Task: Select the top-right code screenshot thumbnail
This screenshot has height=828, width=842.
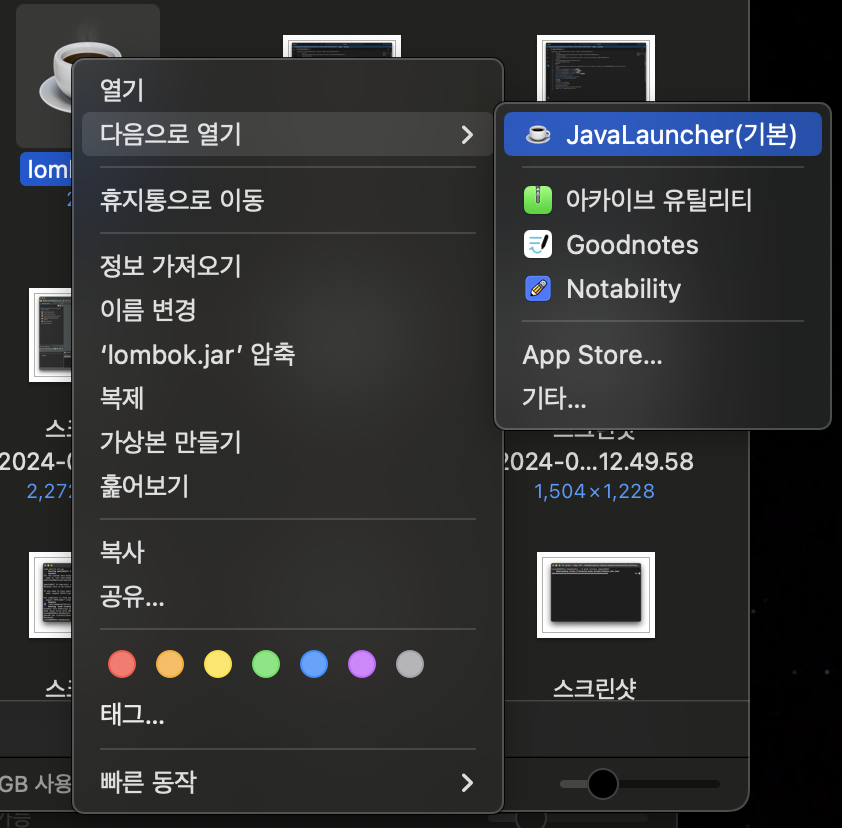Action: pos(596,68)
